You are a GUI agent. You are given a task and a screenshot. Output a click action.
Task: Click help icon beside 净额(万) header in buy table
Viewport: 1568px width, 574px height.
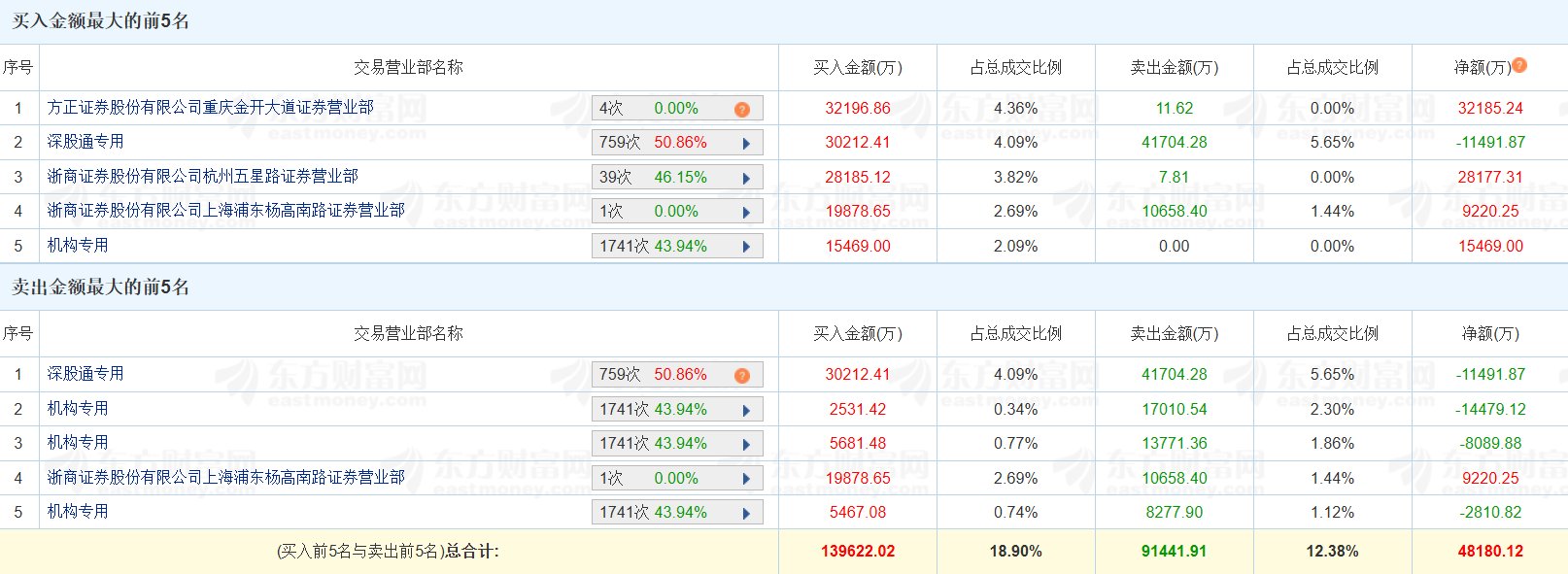[1519, 65]
